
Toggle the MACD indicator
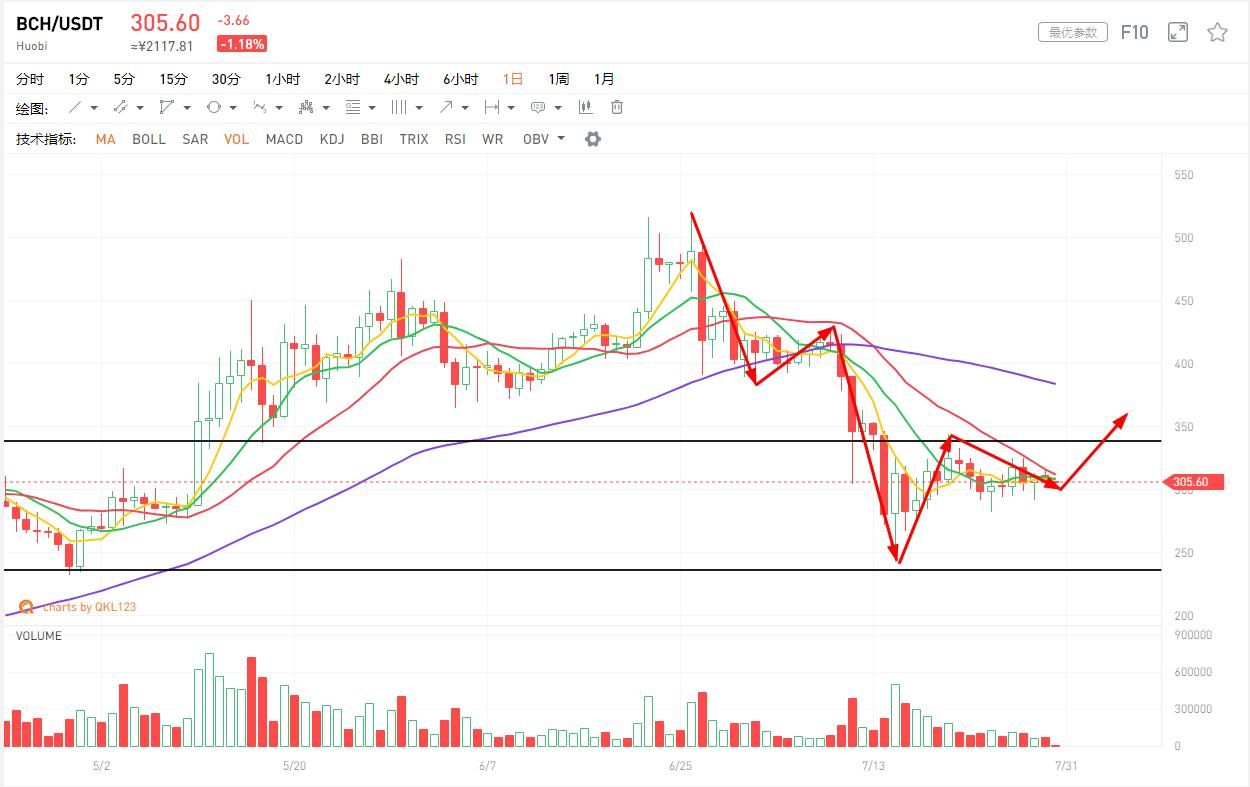284,139
